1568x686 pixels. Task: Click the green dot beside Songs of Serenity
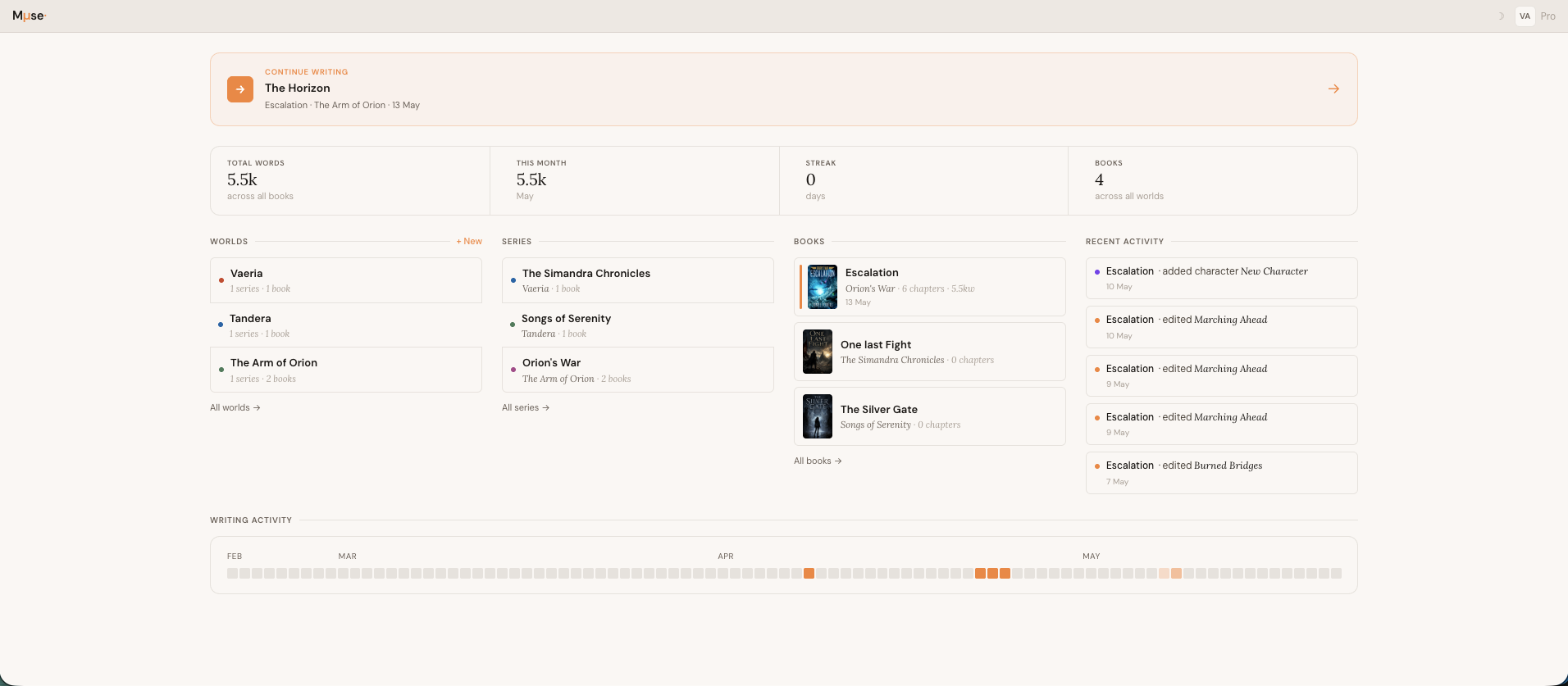[x=513, y=325]
